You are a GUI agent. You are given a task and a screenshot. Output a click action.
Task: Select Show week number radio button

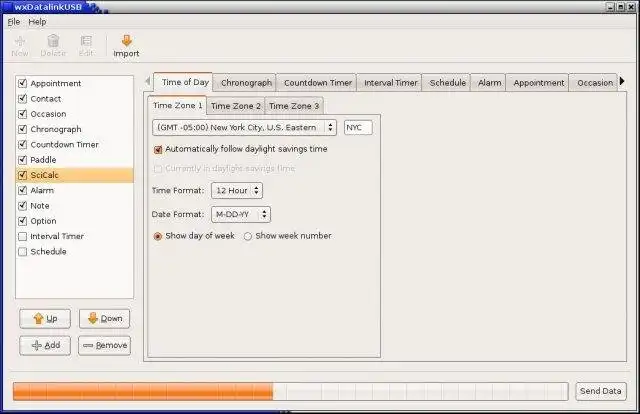click(x=248, y=236)
